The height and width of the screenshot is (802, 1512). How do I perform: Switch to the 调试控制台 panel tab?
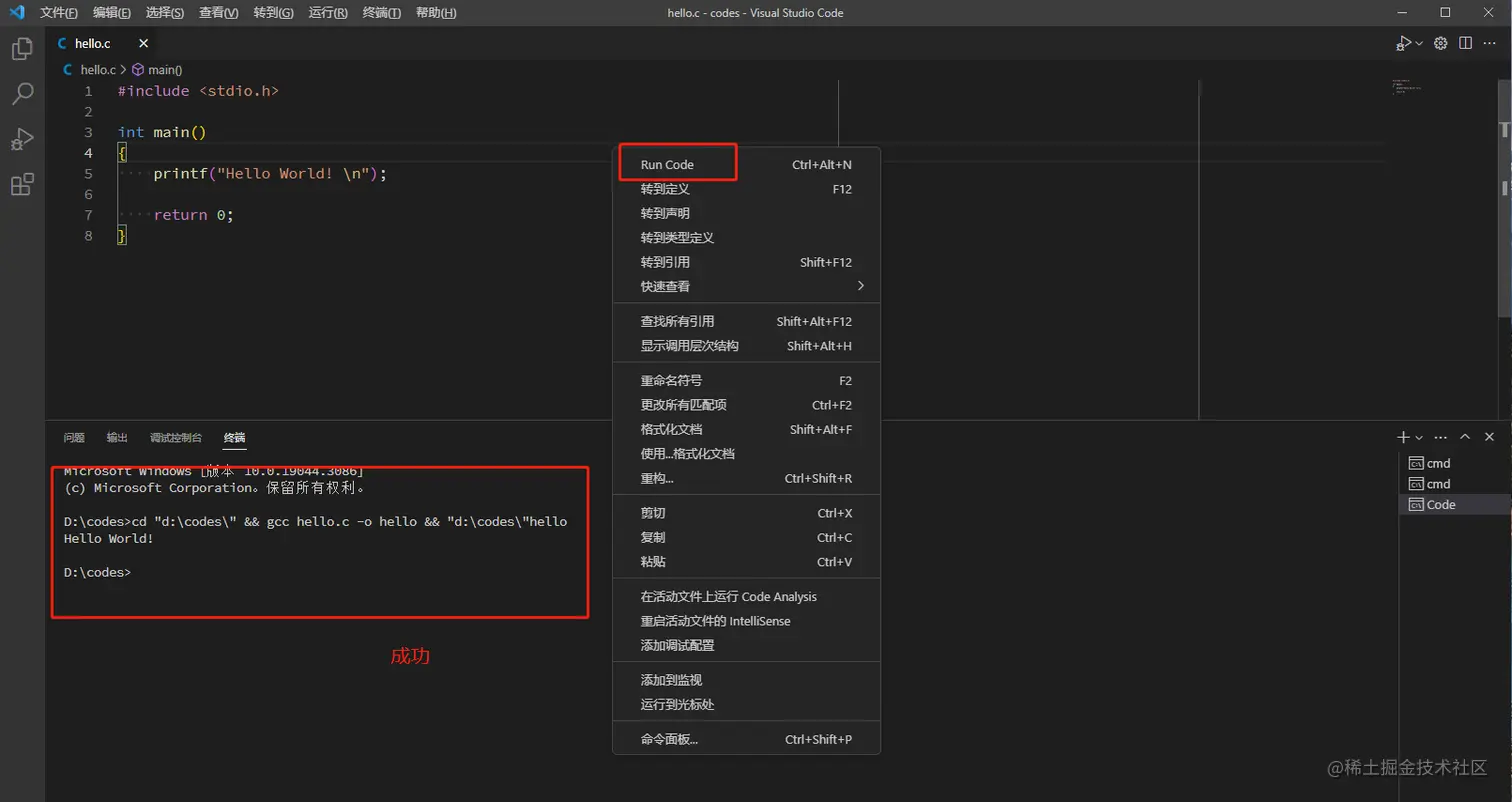(x=176, y=438)
